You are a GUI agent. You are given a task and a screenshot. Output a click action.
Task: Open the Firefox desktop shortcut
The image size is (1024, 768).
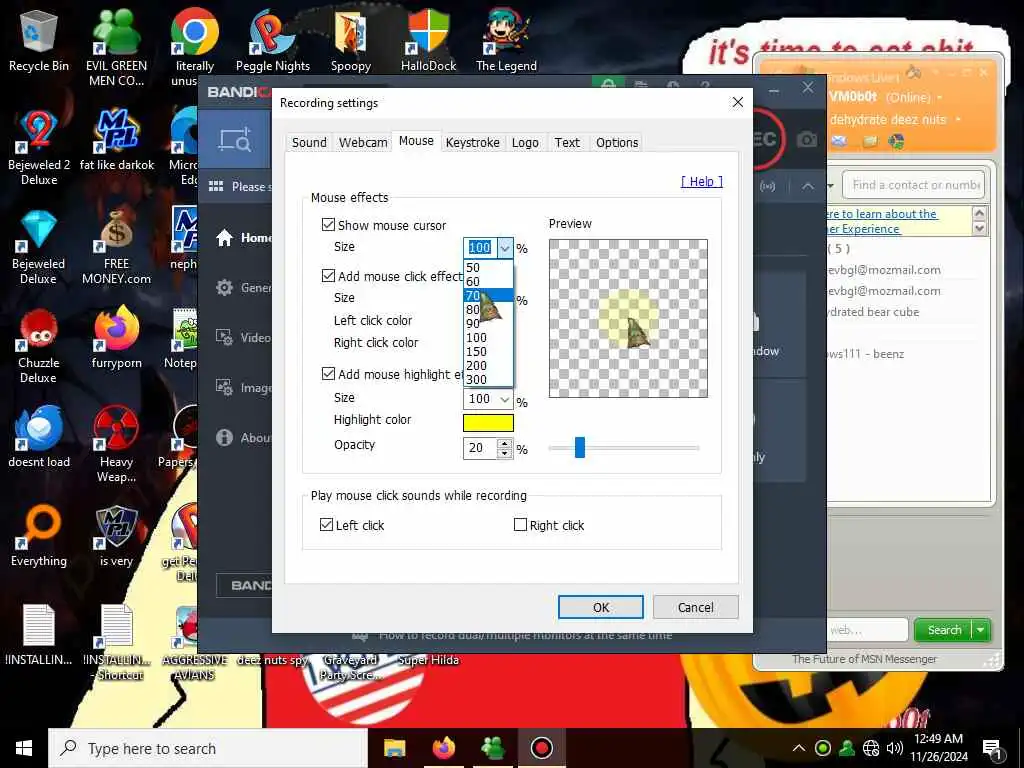[x=116, y=338]
